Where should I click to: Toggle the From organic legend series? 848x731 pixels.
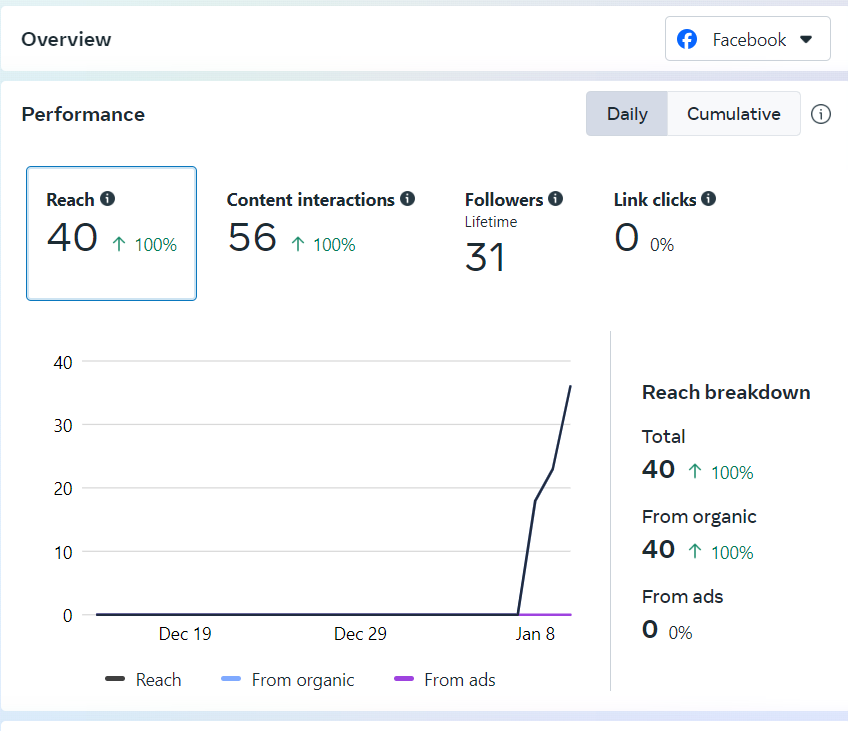tap(288, 680)
